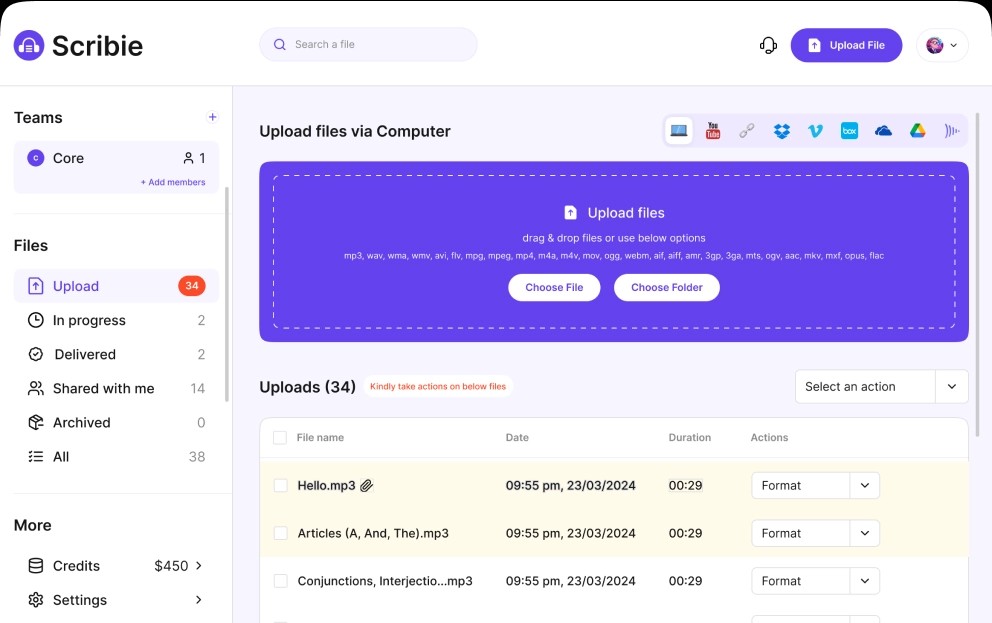Click the Choose File button

tap(554, 287)
